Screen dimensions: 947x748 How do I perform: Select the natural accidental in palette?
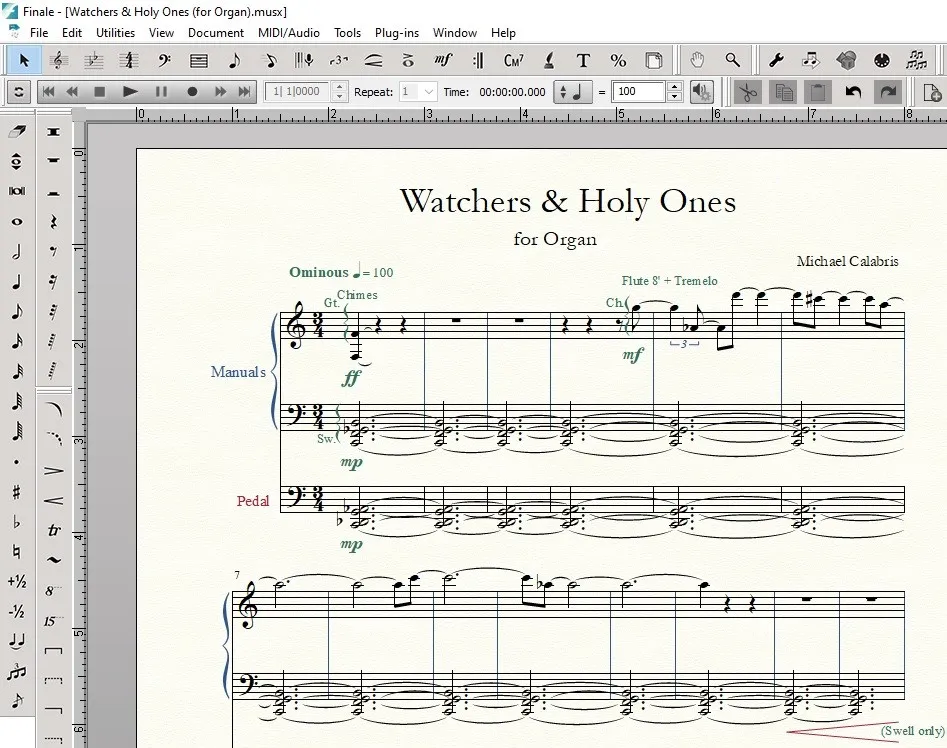[x=17, y=552]
